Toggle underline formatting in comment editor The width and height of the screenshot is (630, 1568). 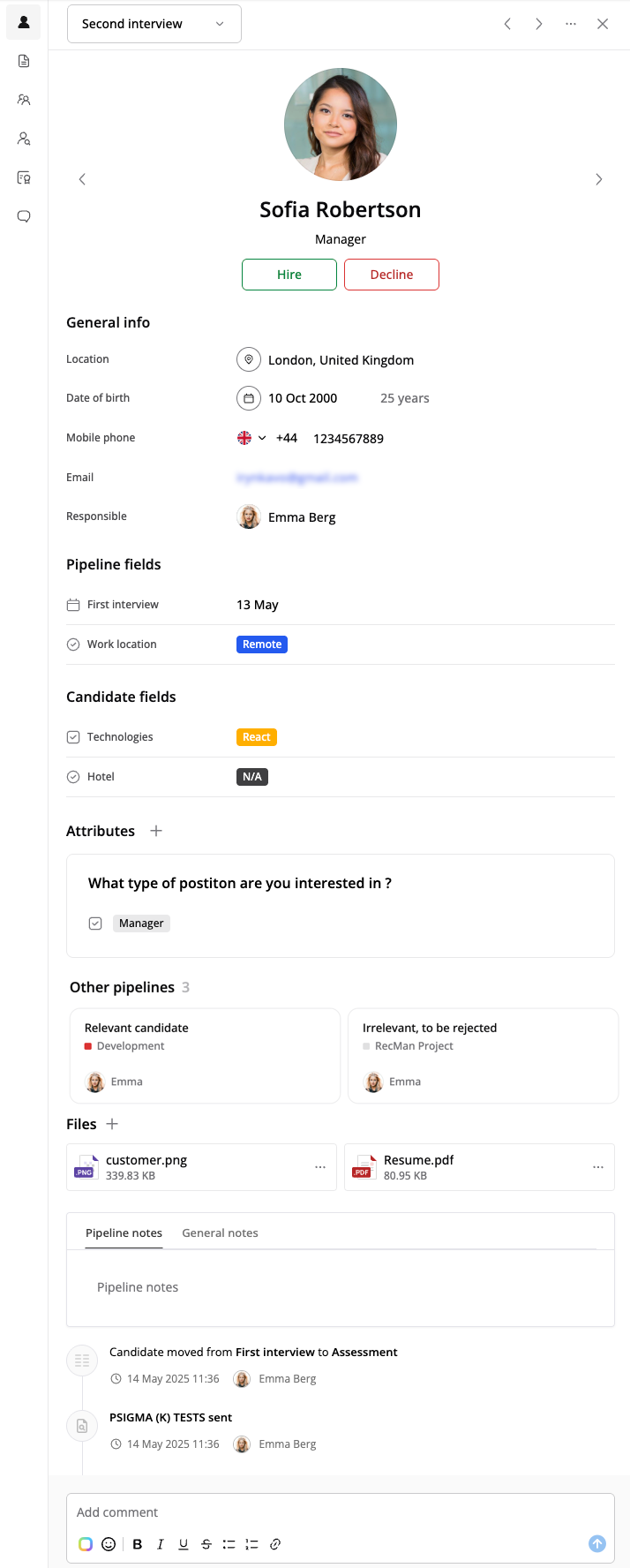tap(184, 1544)
